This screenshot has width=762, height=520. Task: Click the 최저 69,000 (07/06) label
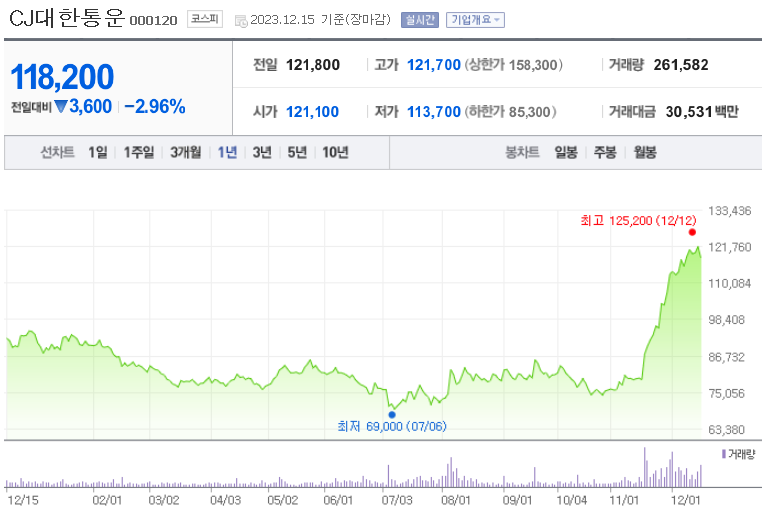click(x=392, y=426)
